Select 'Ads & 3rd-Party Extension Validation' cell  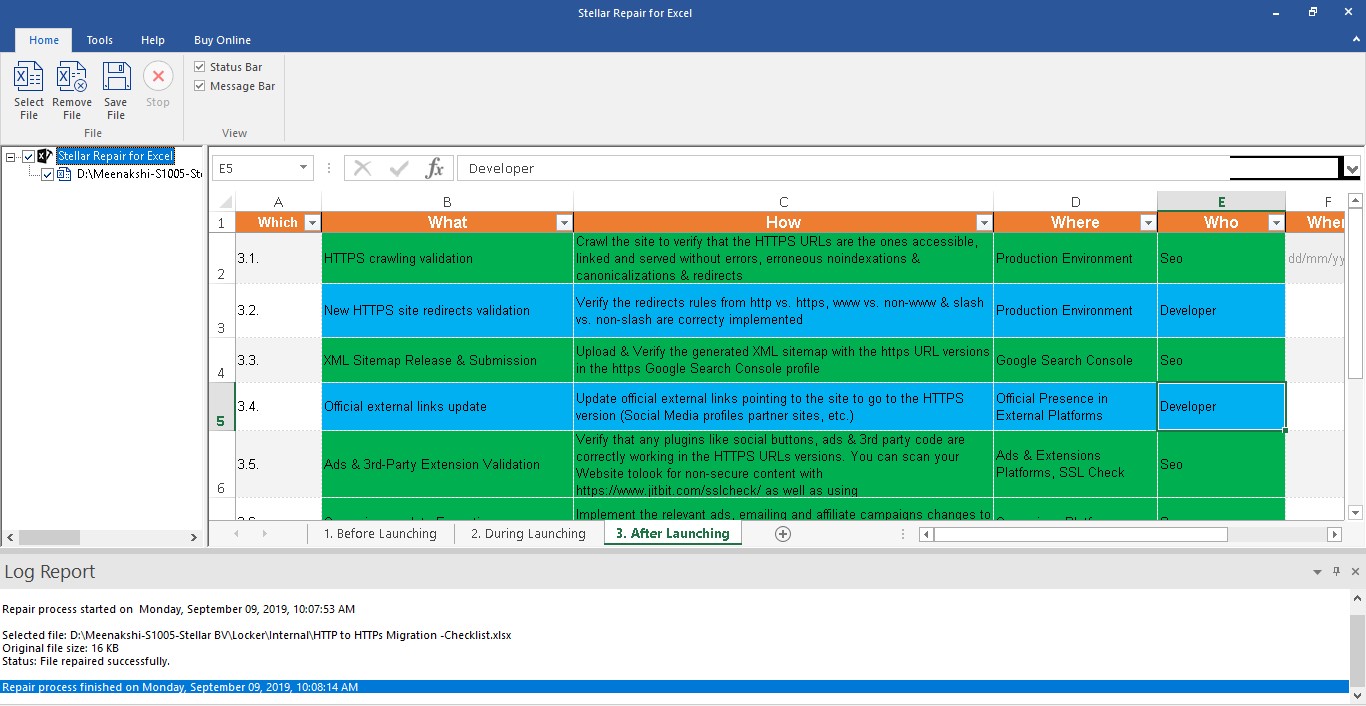(447, 464)
